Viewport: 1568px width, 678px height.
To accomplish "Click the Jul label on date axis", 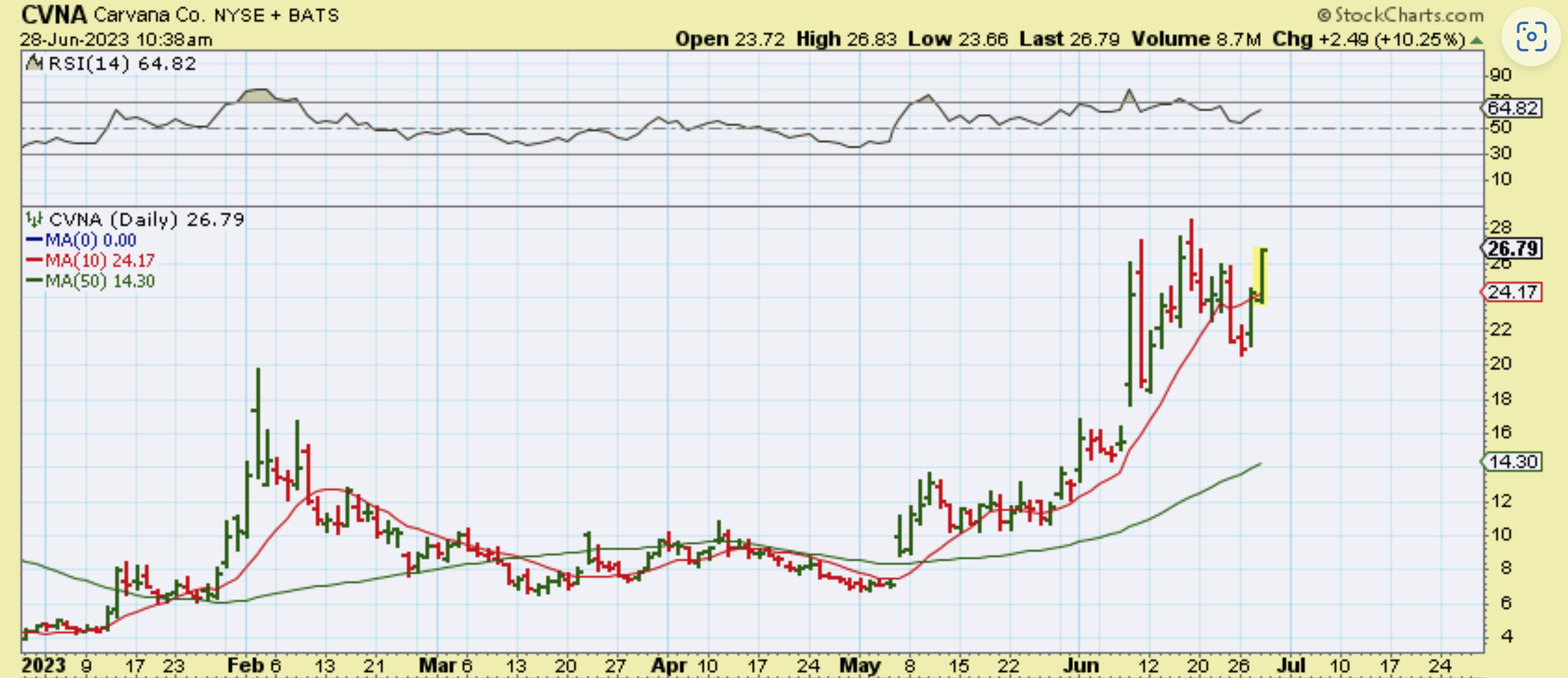I will coord(1291,666).
